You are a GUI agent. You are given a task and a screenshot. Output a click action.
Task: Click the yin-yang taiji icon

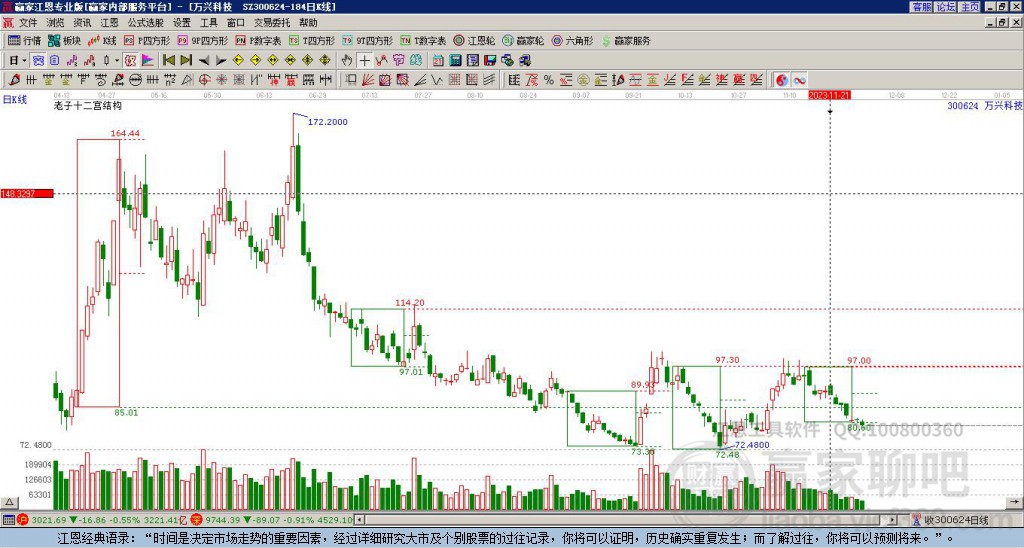pyautogui.click(x=781, y=80)
